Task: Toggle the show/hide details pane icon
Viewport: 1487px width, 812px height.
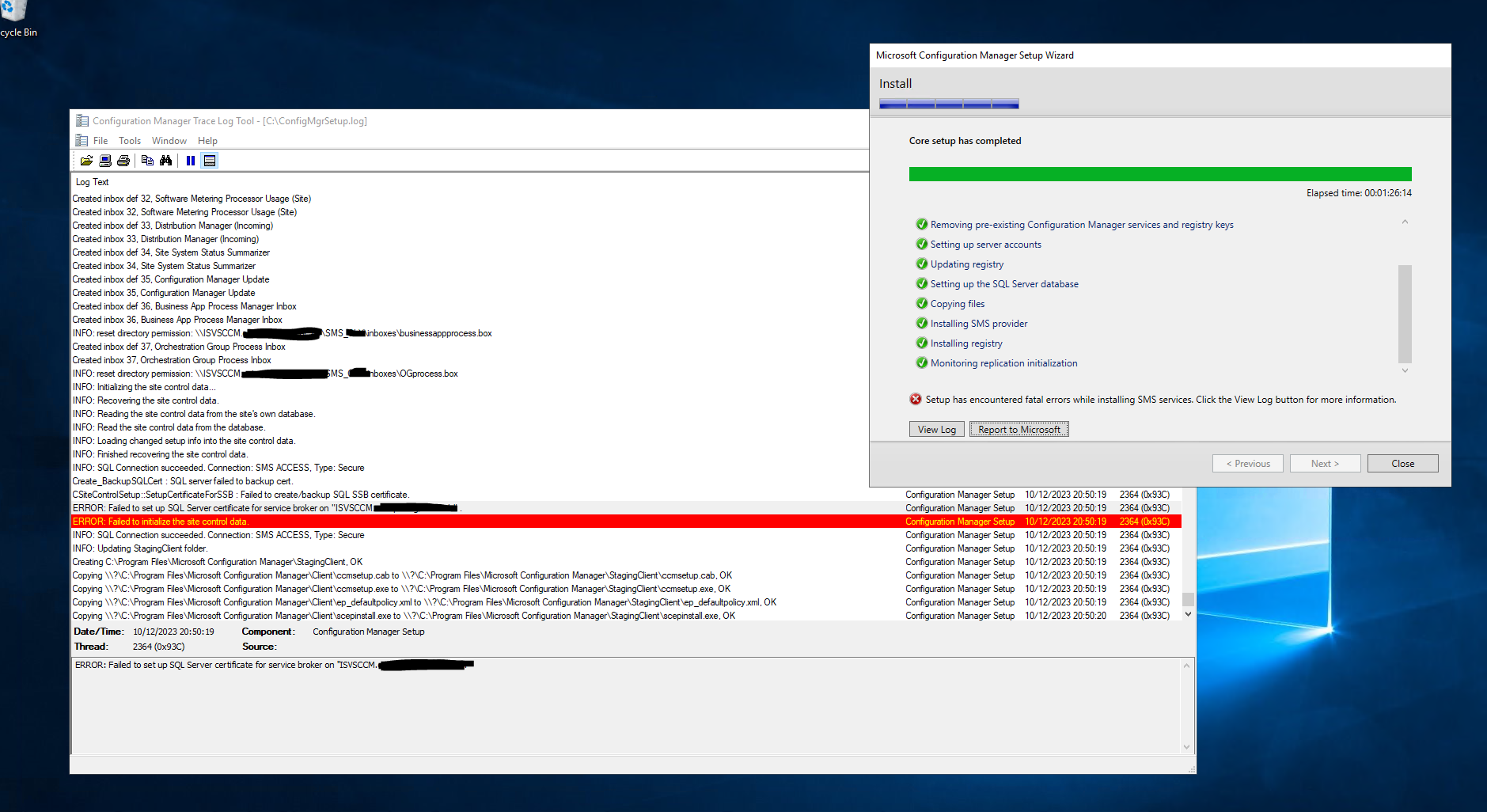Action: click(210, 161)
